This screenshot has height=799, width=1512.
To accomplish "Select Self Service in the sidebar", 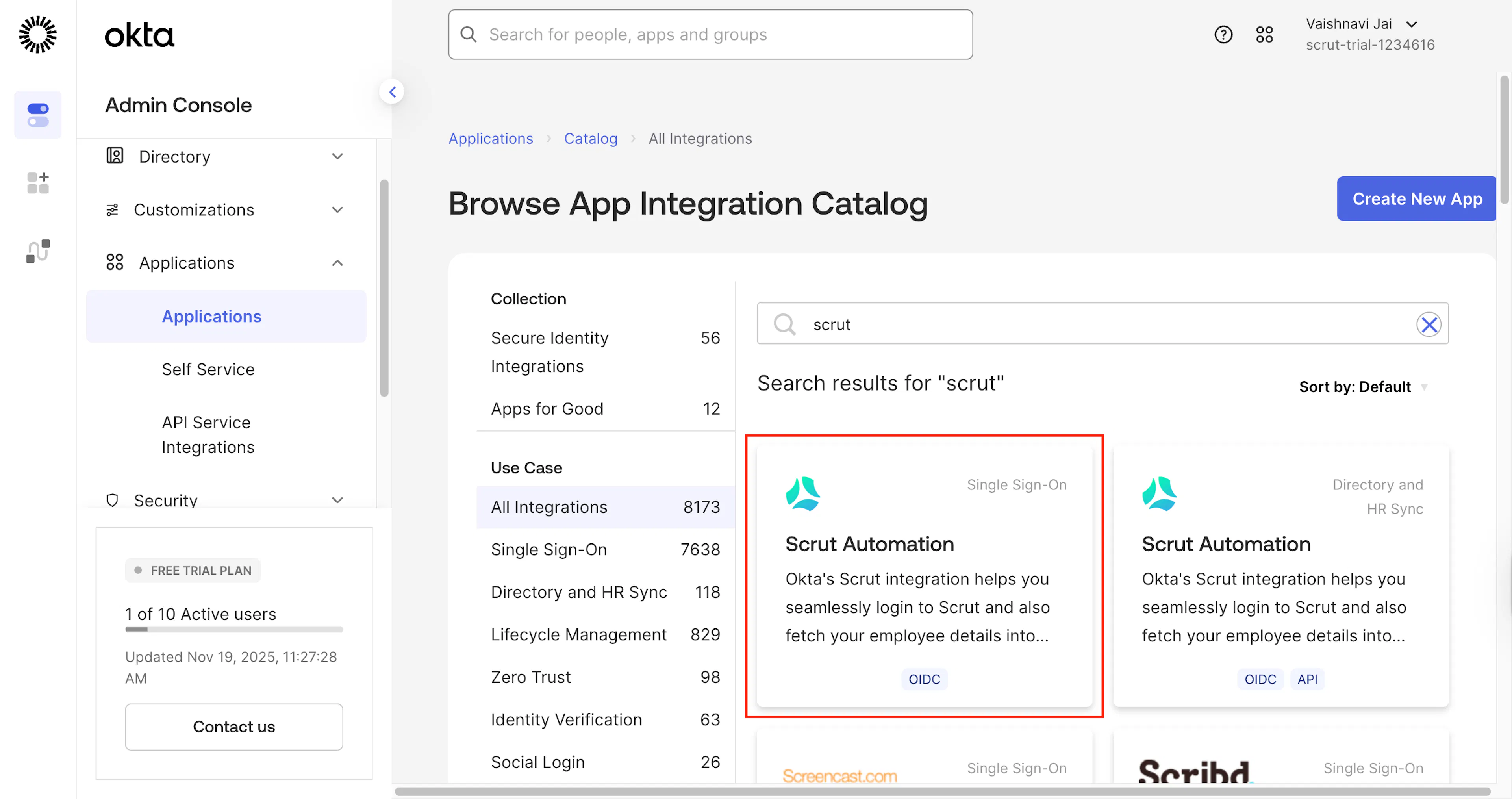I will [208, 369].
